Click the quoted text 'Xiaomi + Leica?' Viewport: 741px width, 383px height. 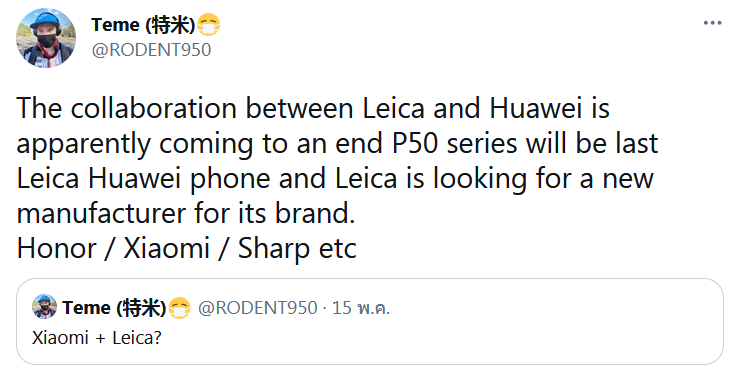pyautogui.click(x=97, y=338)
